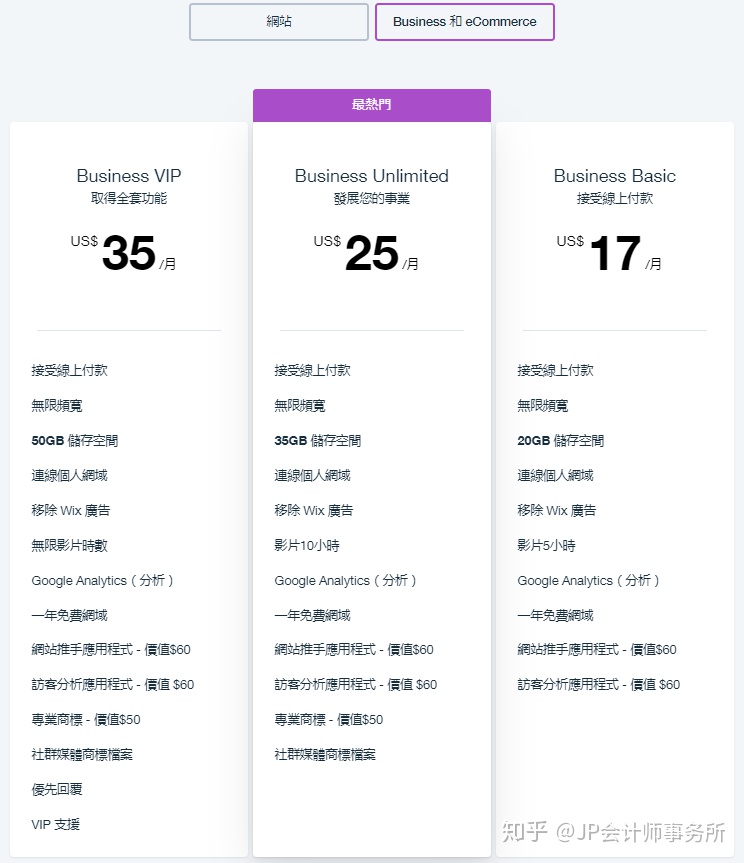This screenshot has width=744, height=863.
Task: Click 移除 Wix 廣告 in Business Unlimited
Action: click(x=314, y=511)
